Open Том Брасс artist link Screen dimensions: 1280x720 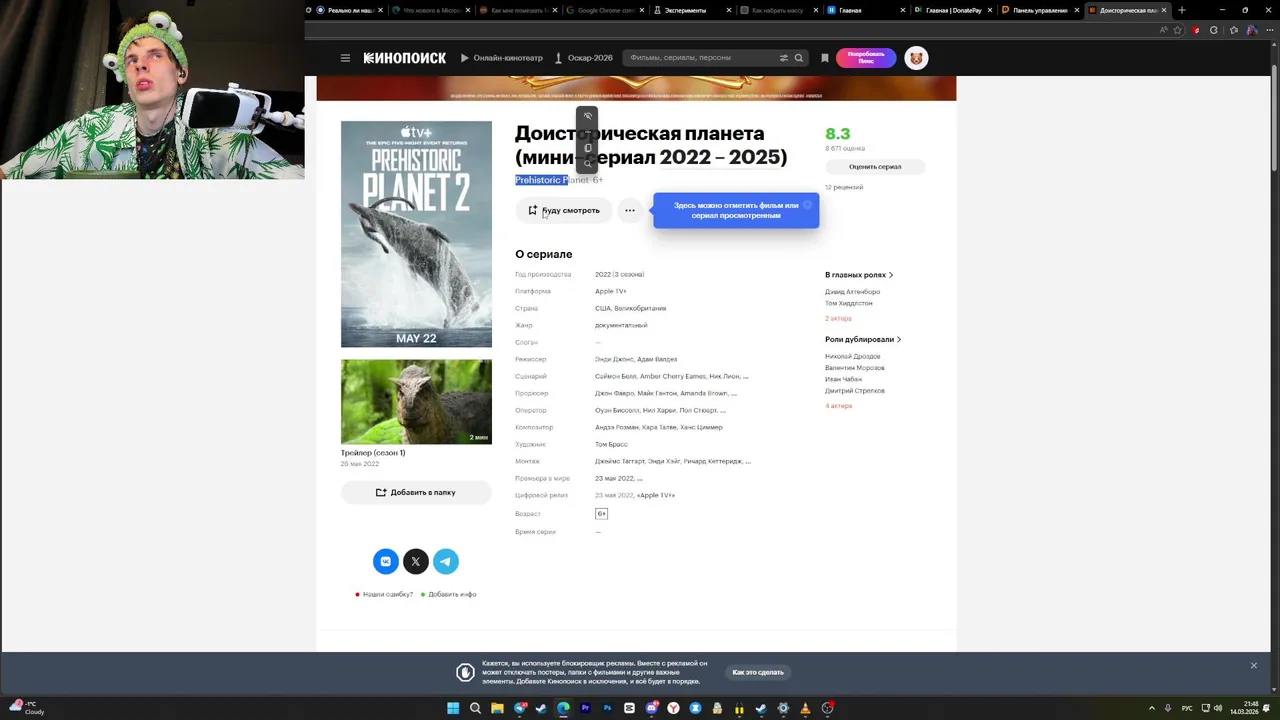[x=611, y=444]
